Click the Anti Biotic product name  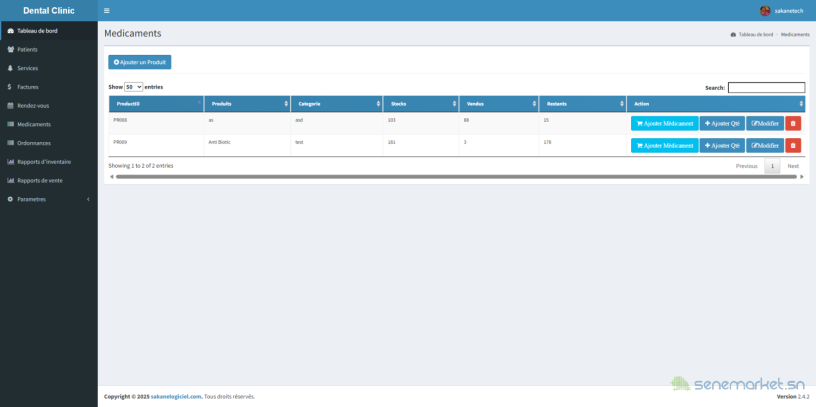pyautogui.click(x=219, y=142)
